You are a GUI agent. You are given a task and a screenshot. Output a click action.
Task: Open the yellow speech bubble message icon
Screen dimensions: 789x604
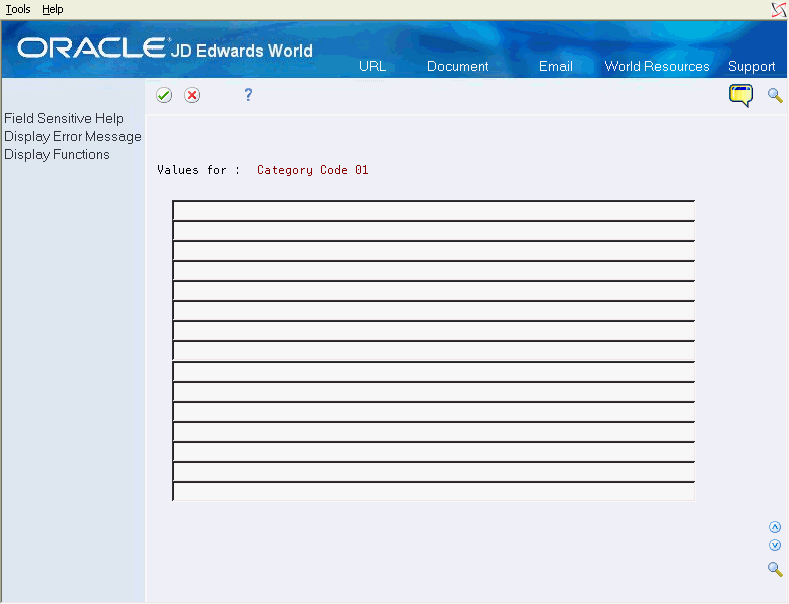[x=741, y=95]
